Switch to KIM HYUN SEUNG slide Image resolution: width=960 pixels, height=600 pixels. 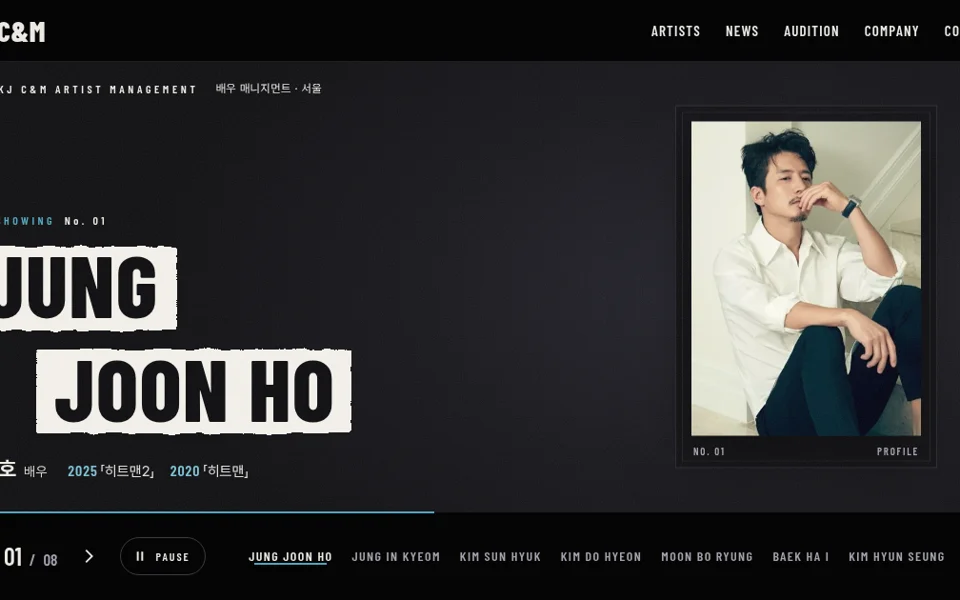tap(896, 557)
